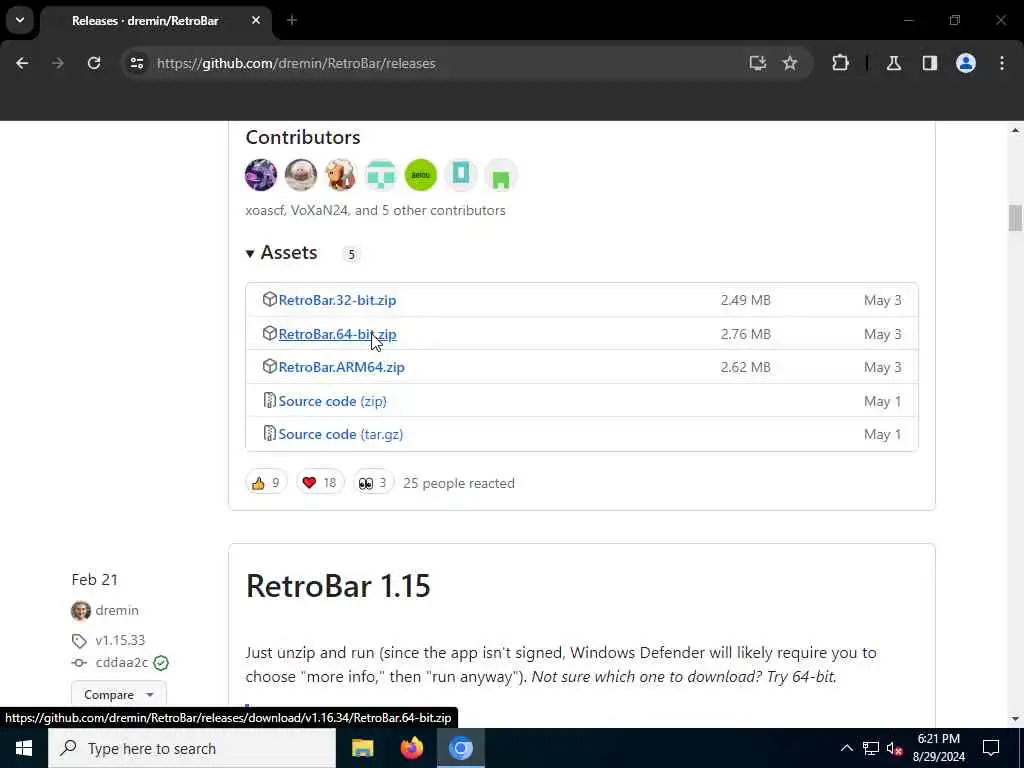
Task: Click zip file icon beside Source code (zip)
Action: click(x=269, y=400)
